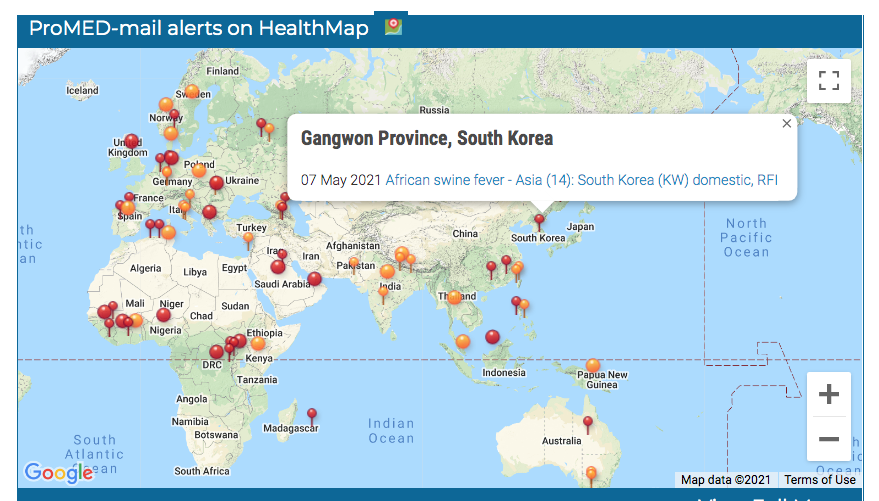Select the orange marker on Thailand
This screenshot has width=879, height=501.
pos(455,298)
